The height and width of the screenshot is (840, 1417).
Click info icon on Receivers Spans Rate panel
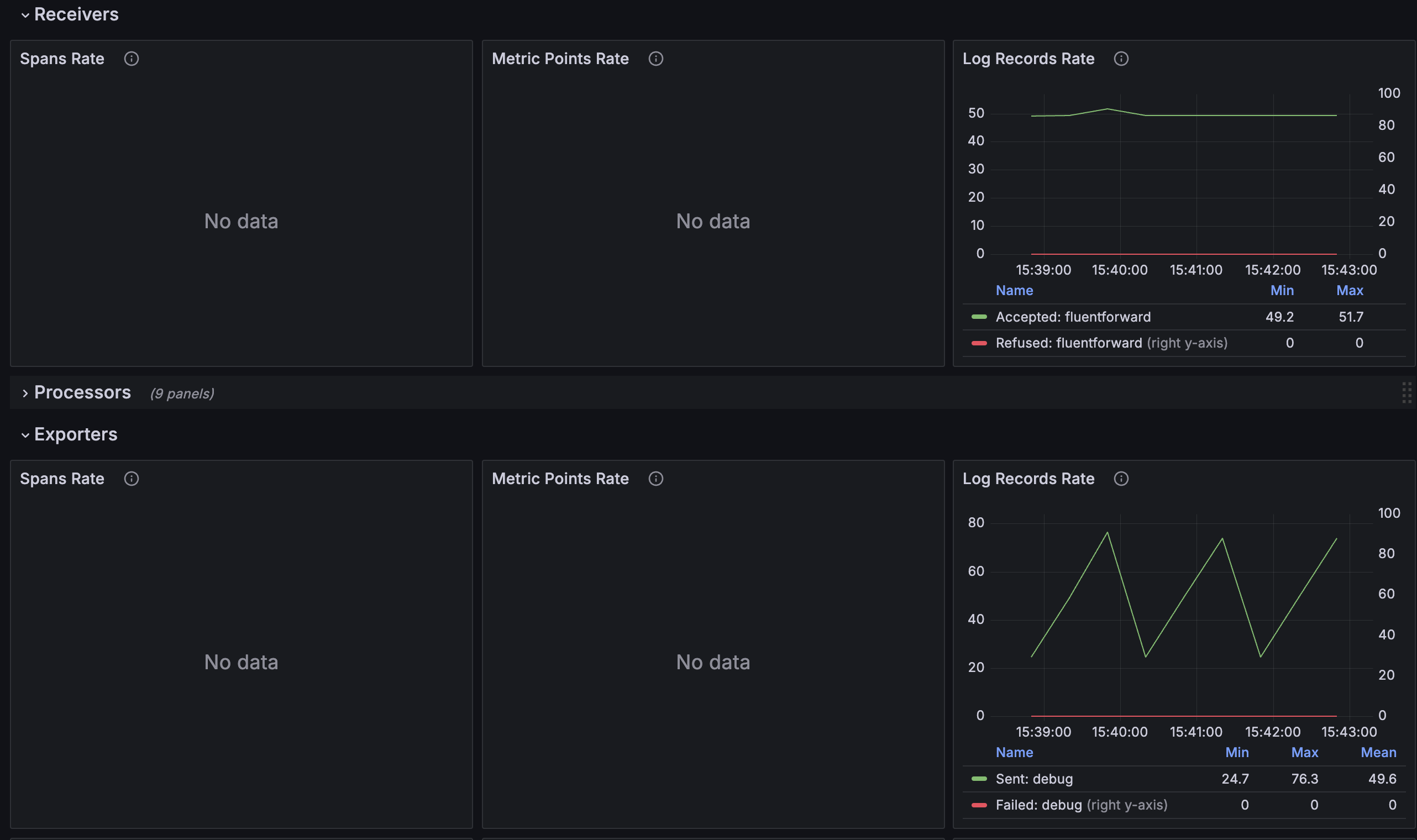(132, 59)
